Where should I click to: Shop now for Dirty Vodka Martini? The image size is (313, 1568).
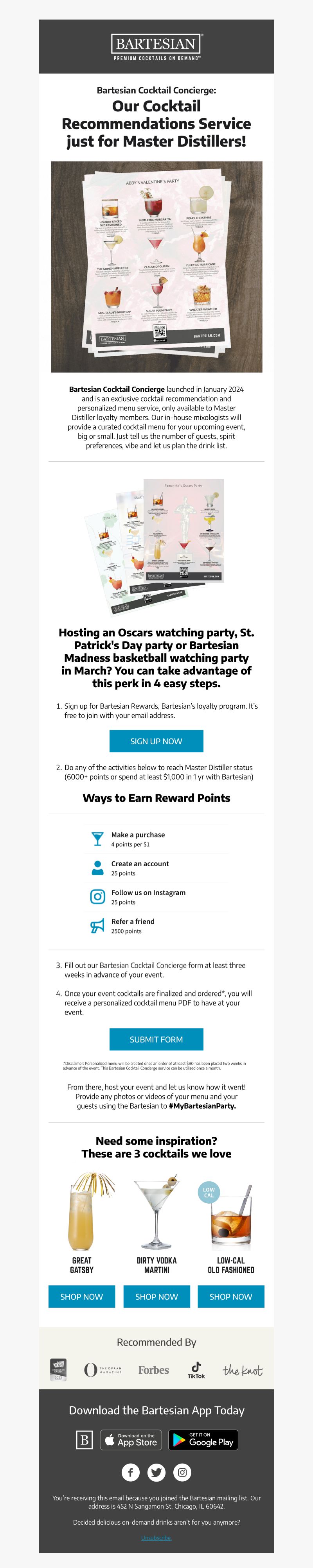tap(156, 1297)
